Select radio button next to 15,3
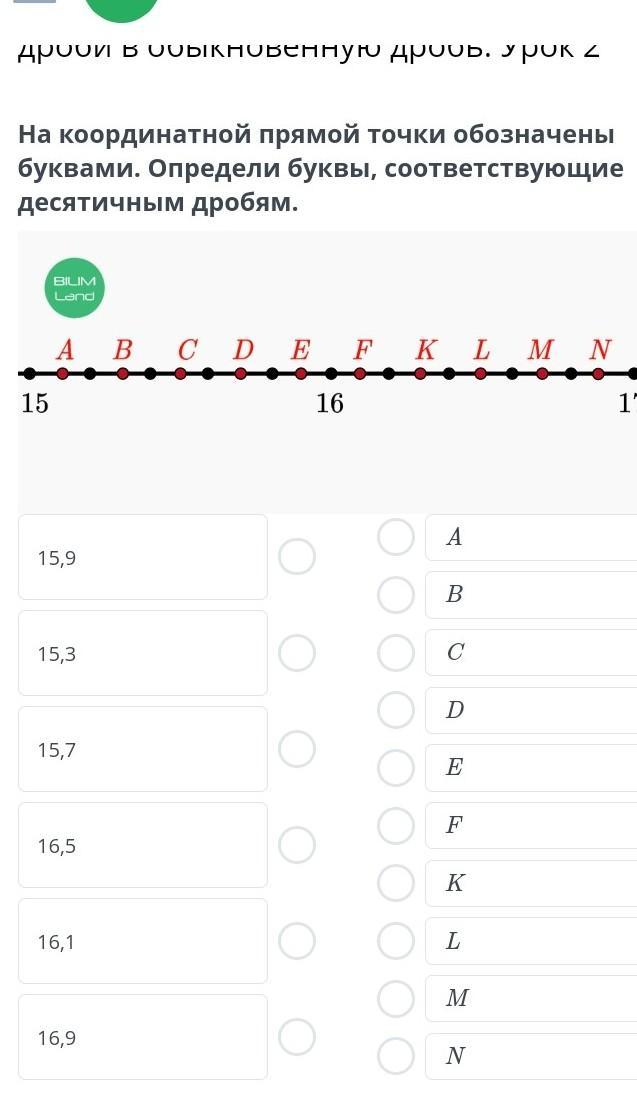The height and width of the screenshot is (1110, 637). 297,652
